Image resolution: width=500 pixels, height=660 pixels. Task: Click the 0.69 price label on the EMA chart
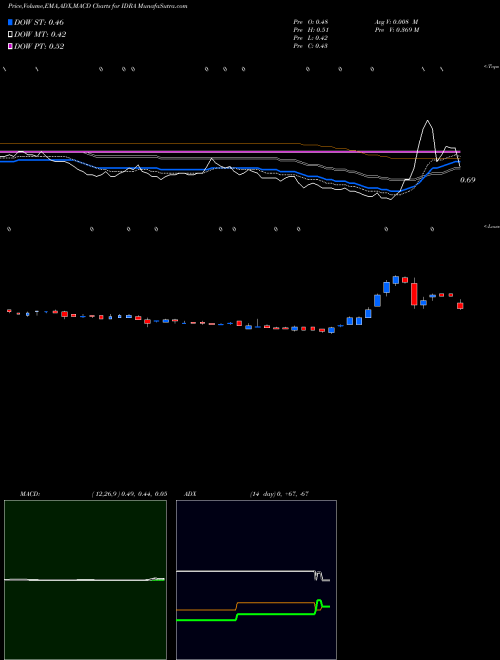pyautogui.click(x=467, y=180)
